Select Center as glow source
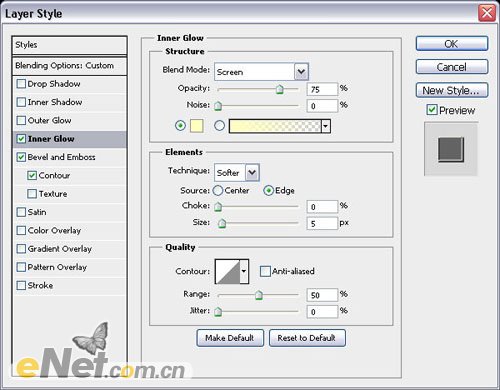This screenshot has height=390, width=500. (218, 190)
